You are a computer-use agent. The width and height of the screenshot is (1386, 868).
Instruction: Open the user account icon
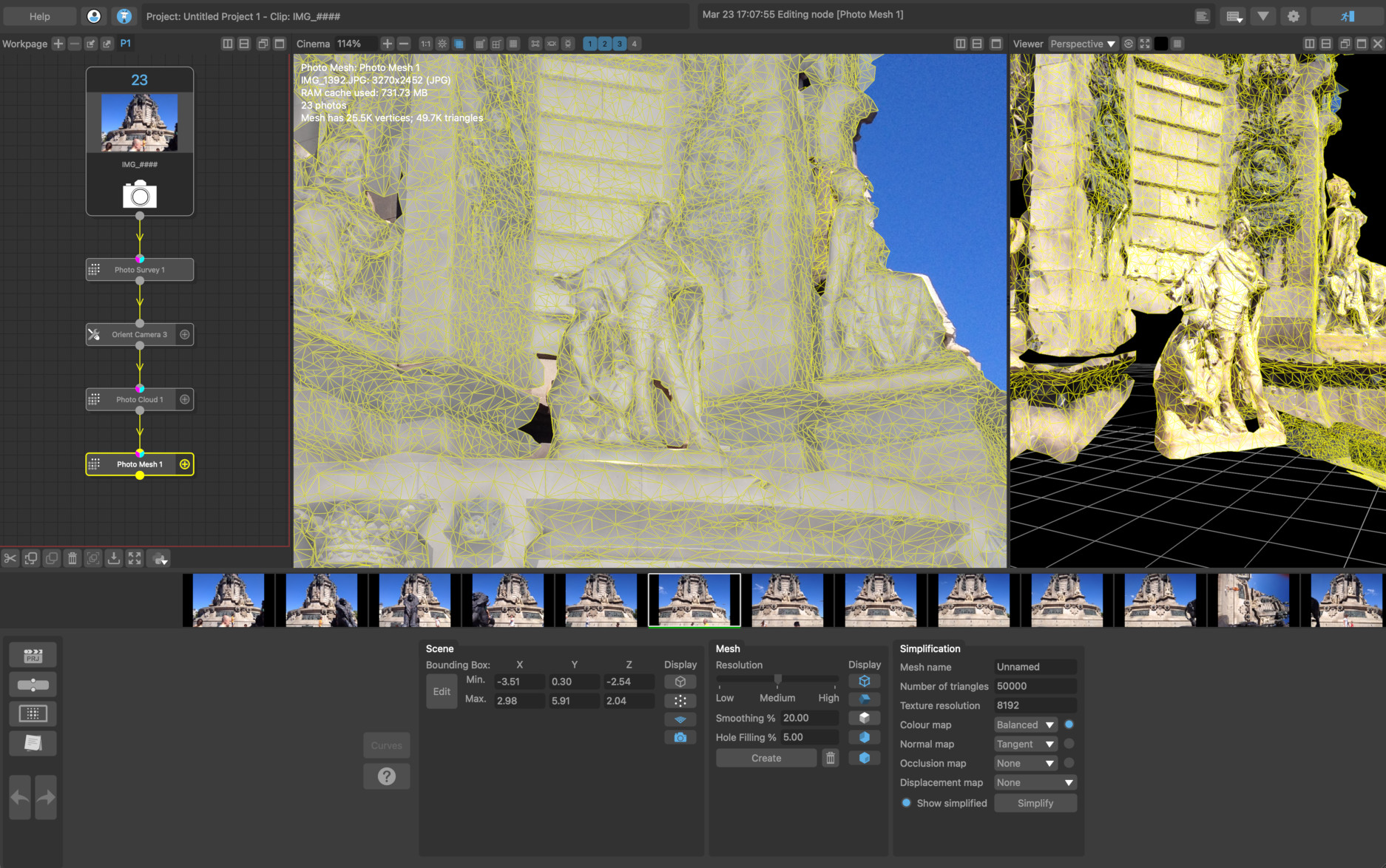(x=94, y=16)
